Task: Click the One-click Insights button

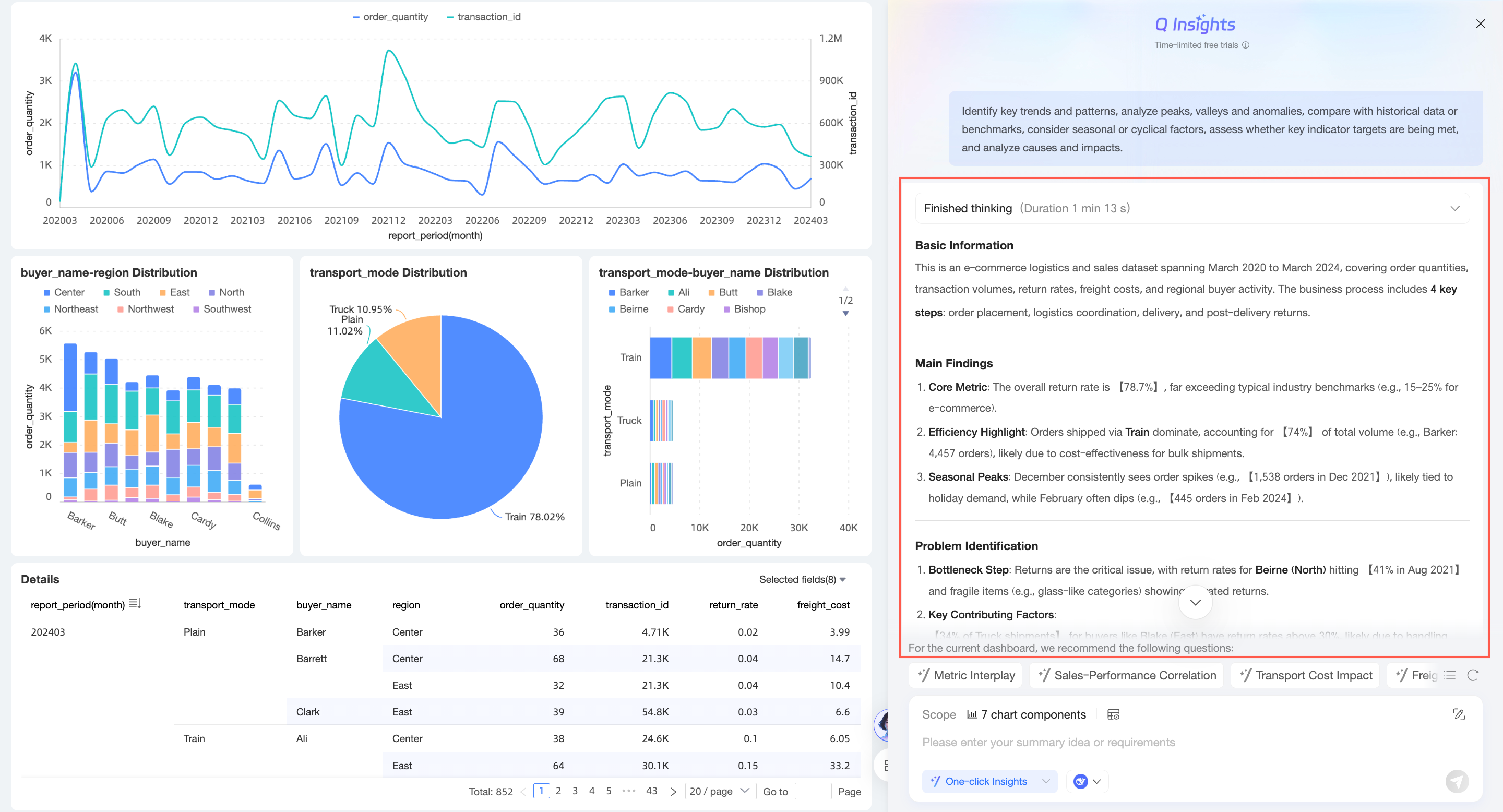Action: (979, 782)
